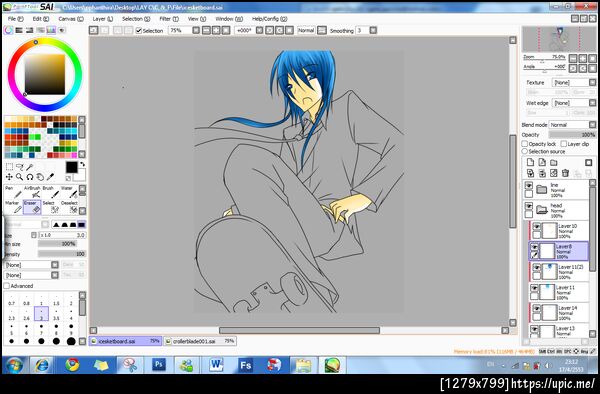Screen dimensions: 600x394
Task: Hide Layer 14 with eye icon
Action: (536, 309)
